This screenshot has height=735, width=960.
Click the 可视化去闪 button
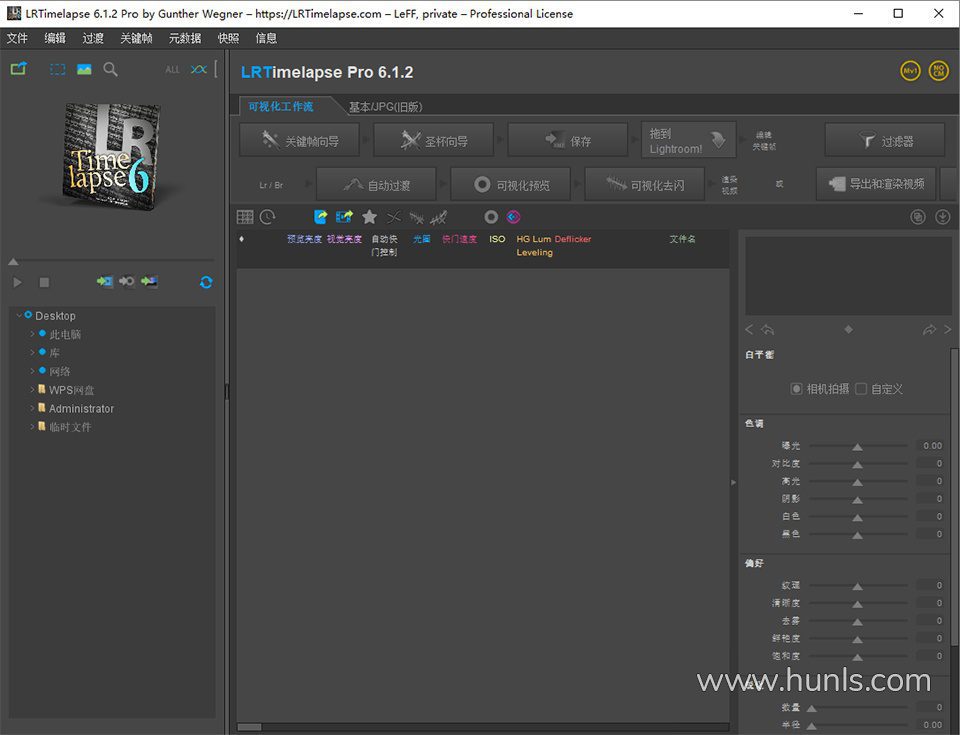pyautogui.click(x=644, y=184)
